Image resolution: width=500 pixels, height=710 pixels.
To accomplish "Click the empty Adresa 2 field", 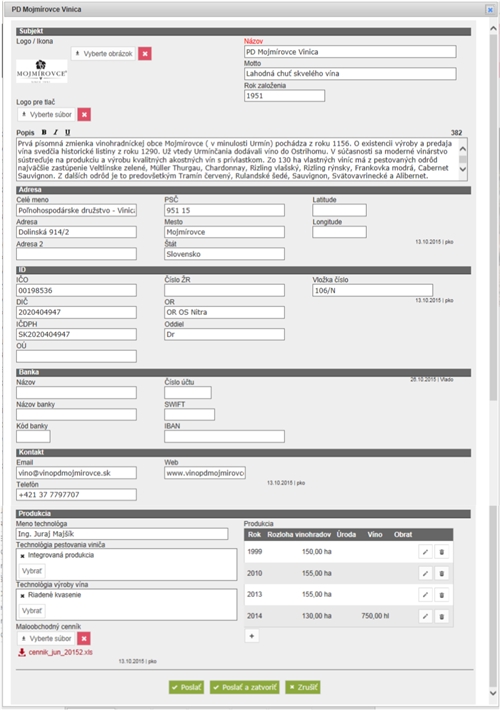I will (77, 254).
